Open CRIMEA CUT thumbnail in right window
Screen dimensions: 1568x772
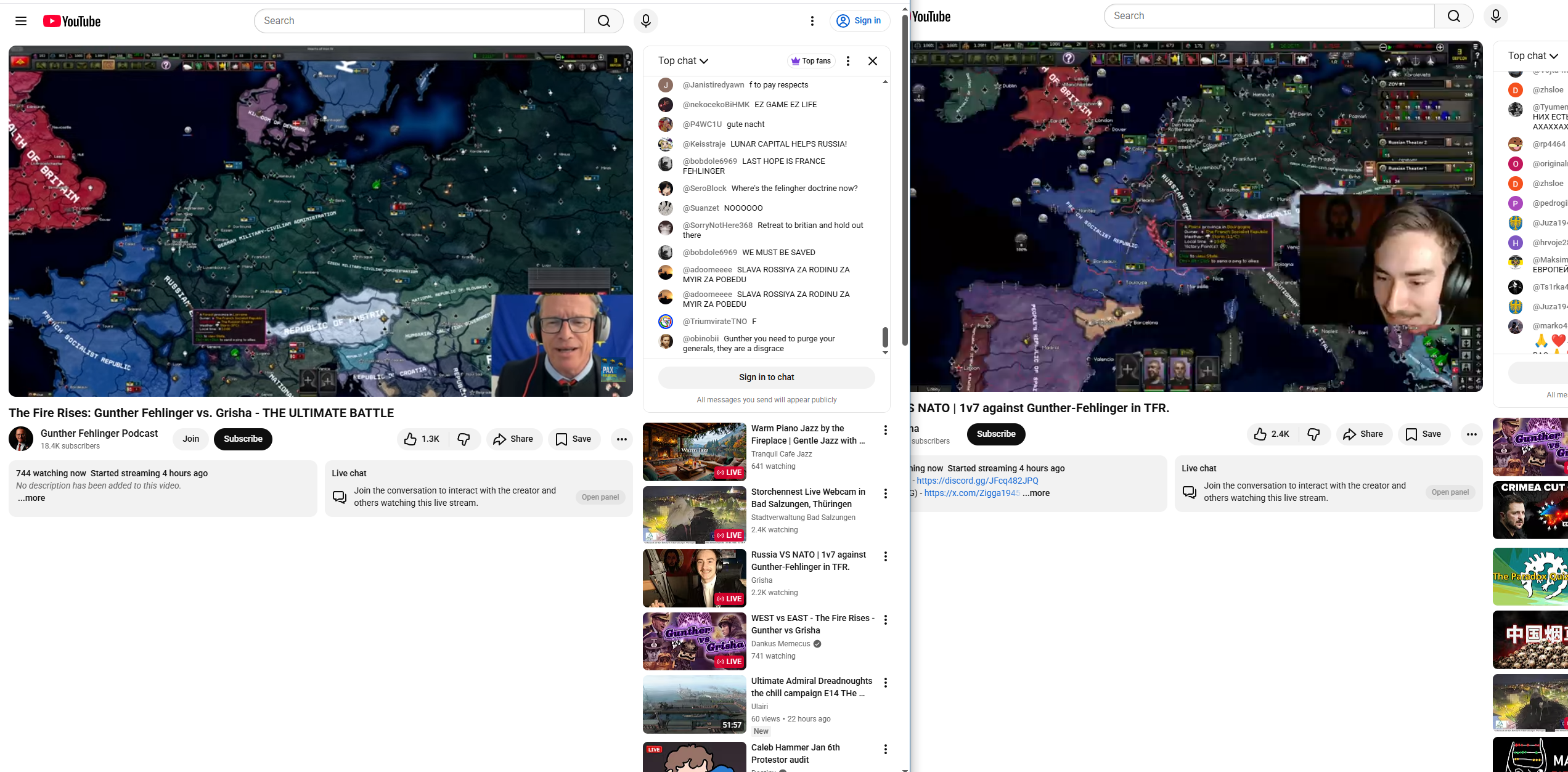coord(1530,510)
